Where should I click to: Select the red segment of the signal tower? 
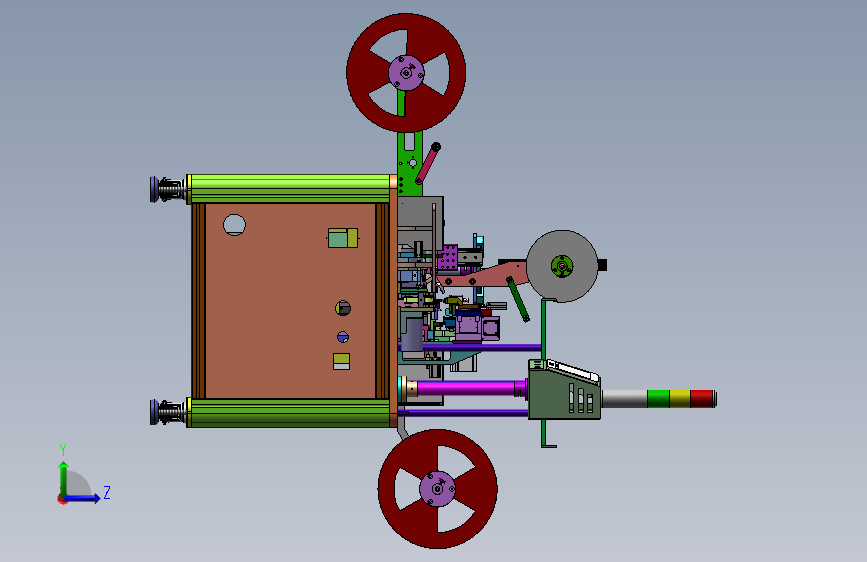[x=702, y=399]
